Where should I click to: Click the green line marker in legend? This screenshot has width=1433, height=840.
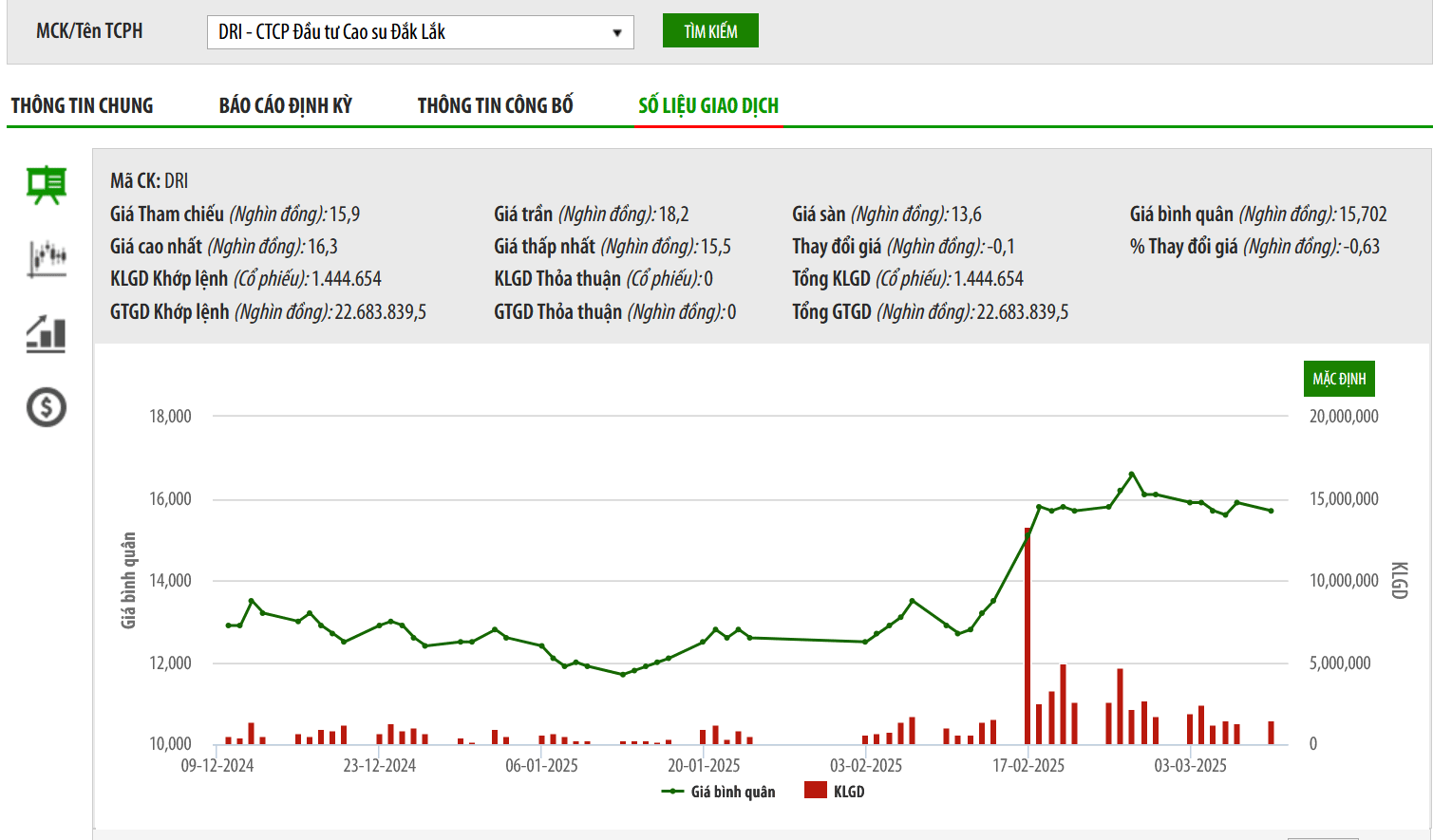[672, 792]
